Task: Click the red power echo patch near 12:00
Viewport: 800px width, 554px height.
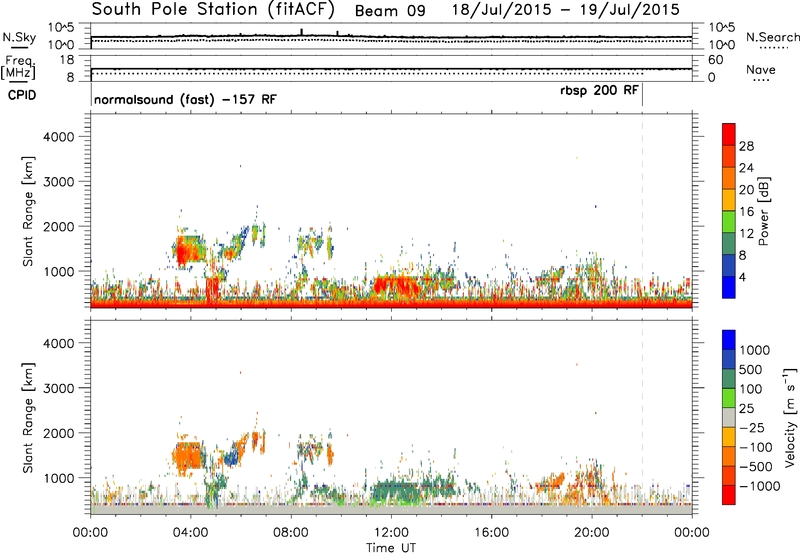Action: 396,286
